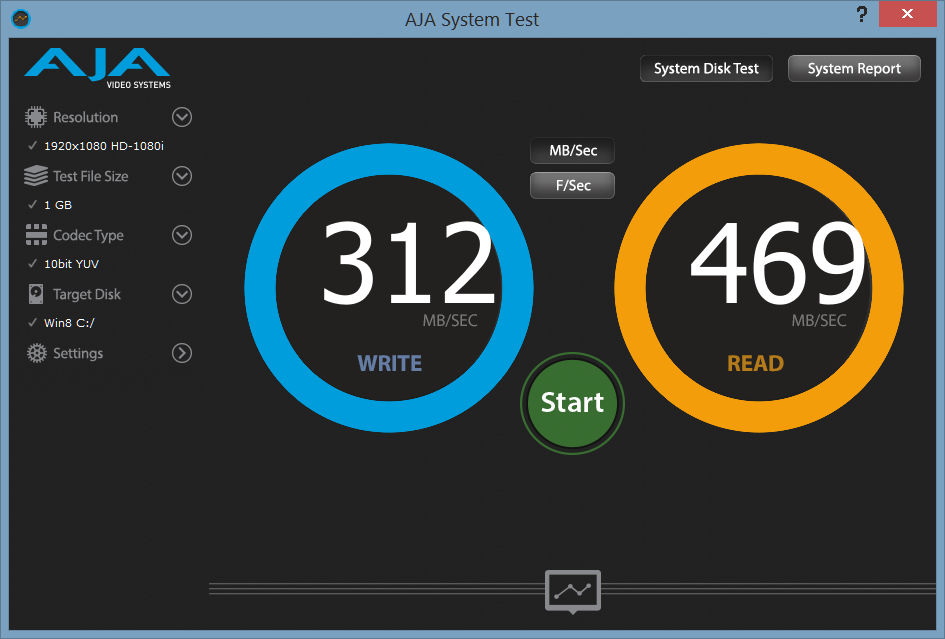Open the Settings panel arrow
This screenshot has width=945, height=639.
point(182,353)
